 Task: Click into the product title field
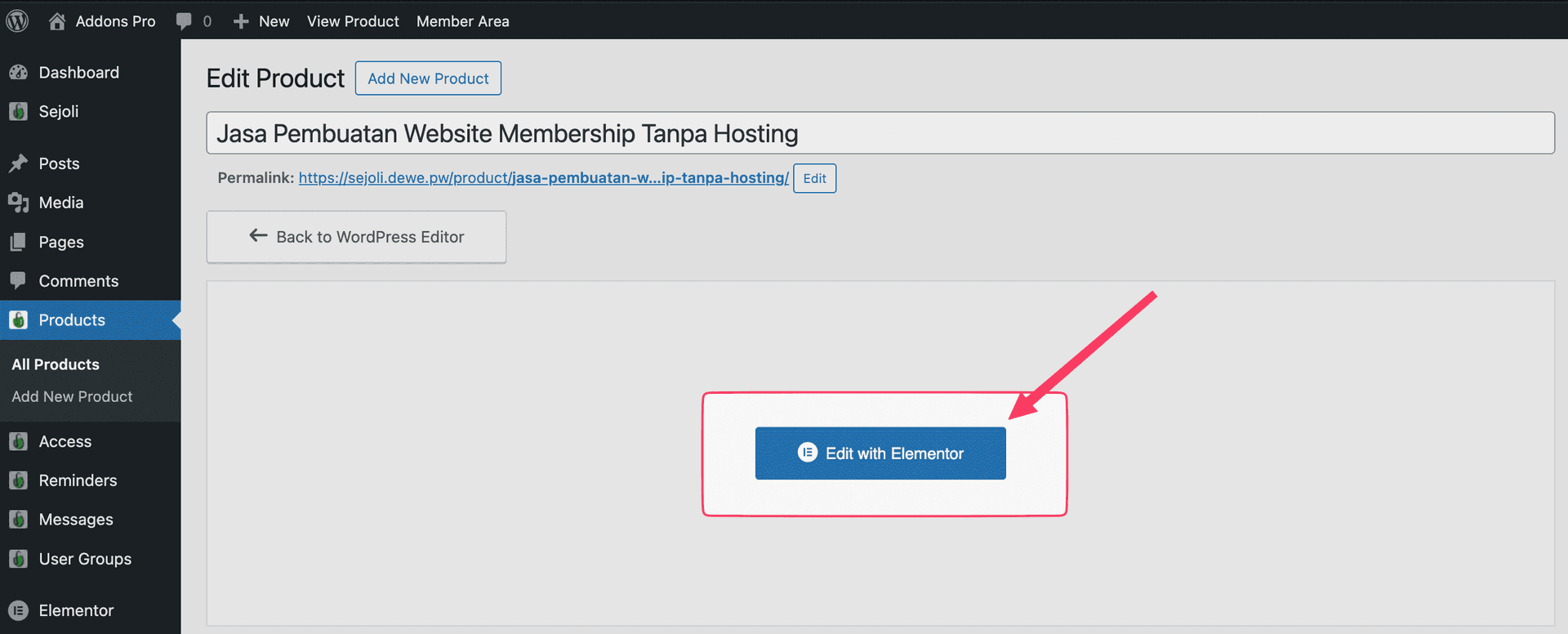(x=880, y=133)
